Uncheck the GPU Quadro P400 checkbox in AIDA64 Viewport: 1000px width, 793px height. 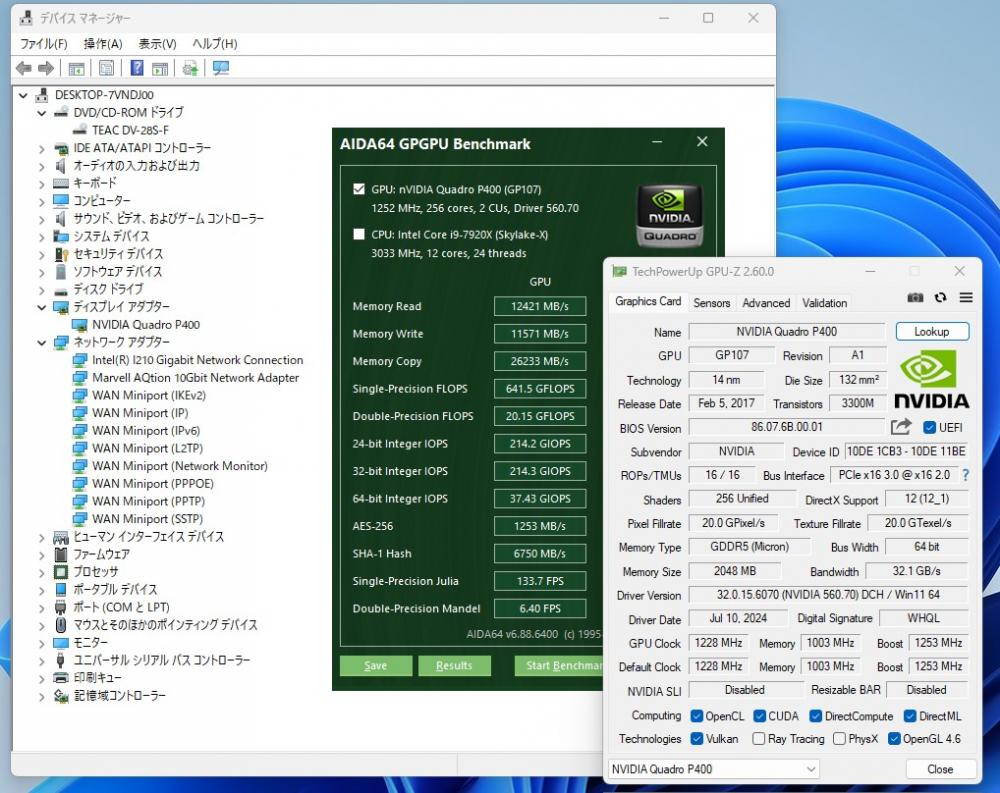pyautogui.click(x=359, y=189)
